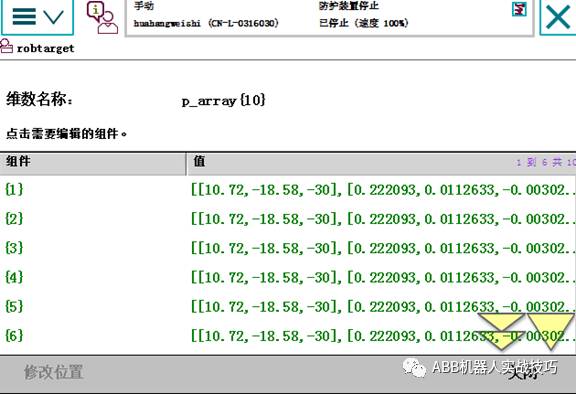Edit the value of component {4}

382,277
